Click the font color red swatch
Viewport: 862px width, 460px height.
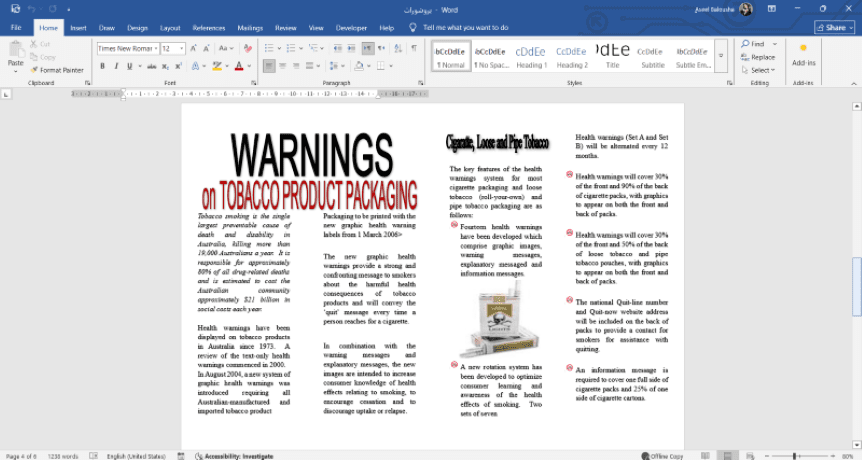(x=238, y=67)
